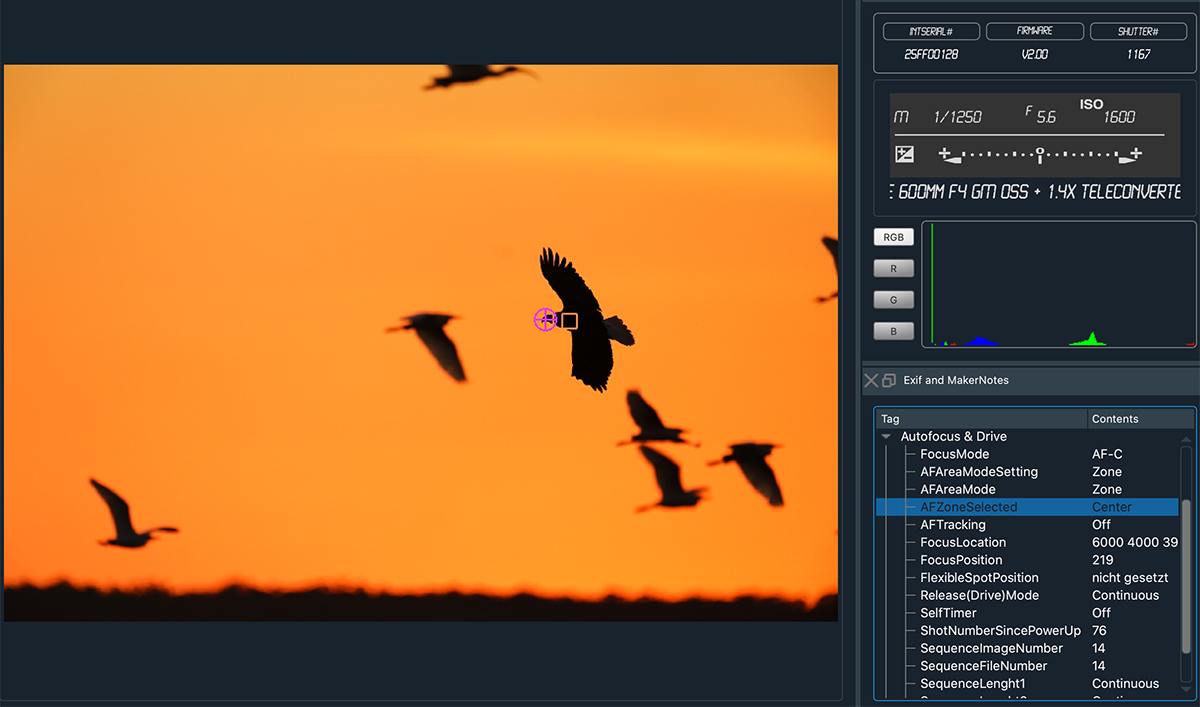Click the exposure compensation scale indicator
The image size is (1200, 707).
[1040, 155]
